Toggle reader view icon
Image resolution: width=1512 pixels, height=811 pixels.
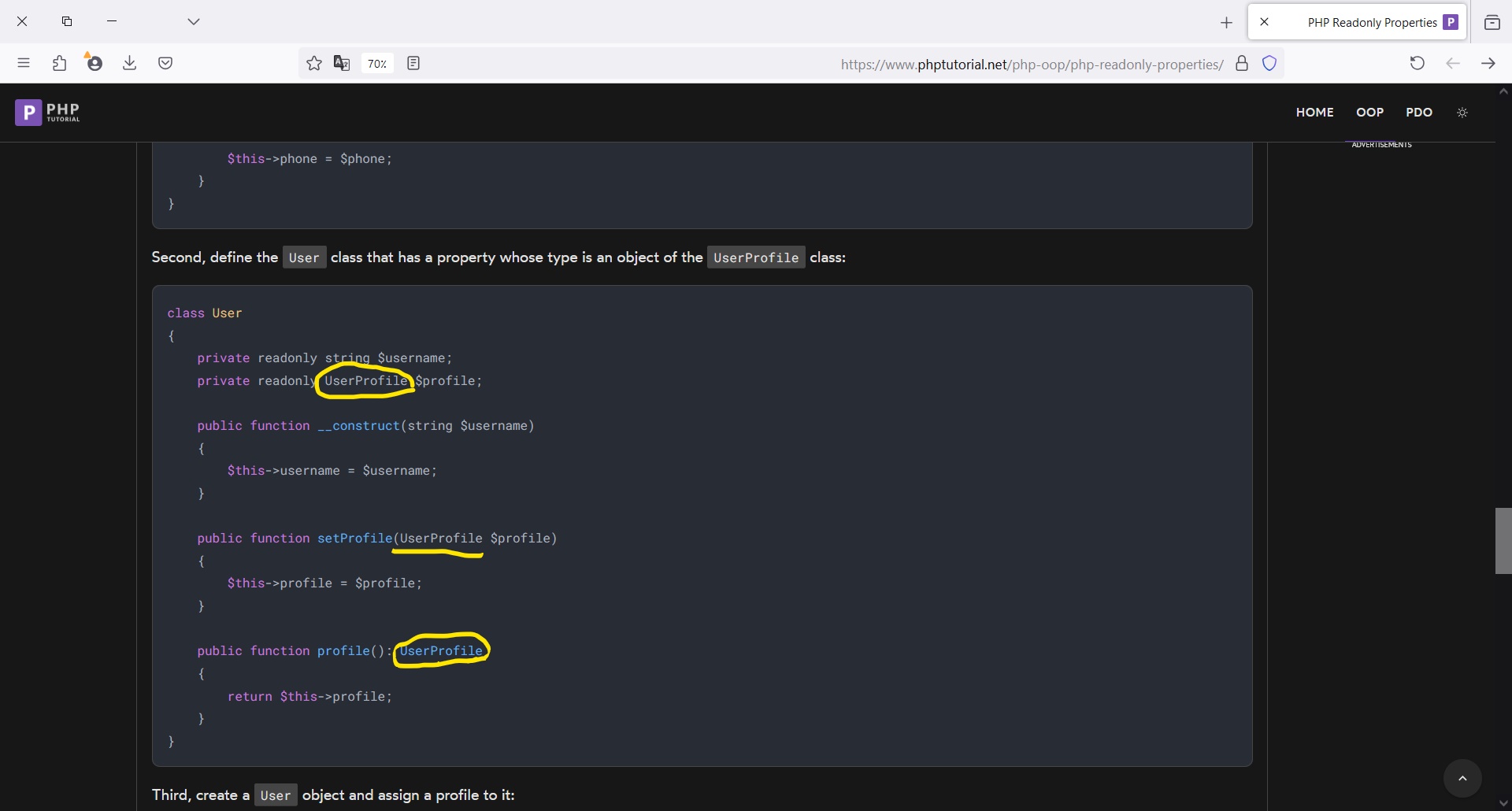click(413, 63)
